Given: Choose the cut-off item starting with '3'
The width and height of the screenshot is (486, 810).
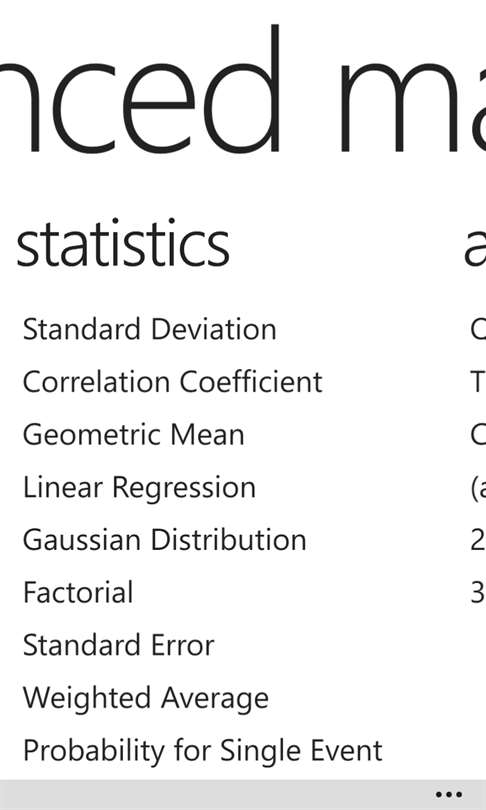Looking at the screenshot, I should (x=478, y=593).
